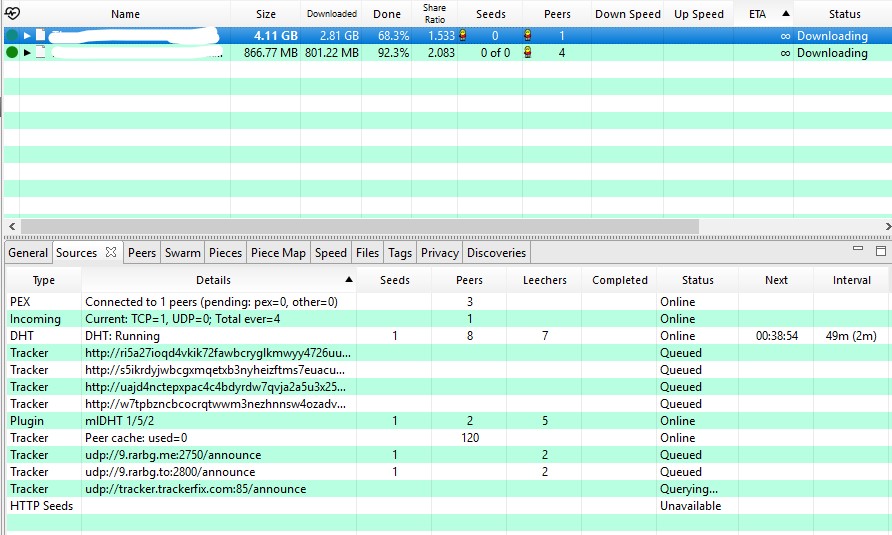Click the DHT next time 00:38:54
This screenshot has height=535, width=892.
(777, 336)
